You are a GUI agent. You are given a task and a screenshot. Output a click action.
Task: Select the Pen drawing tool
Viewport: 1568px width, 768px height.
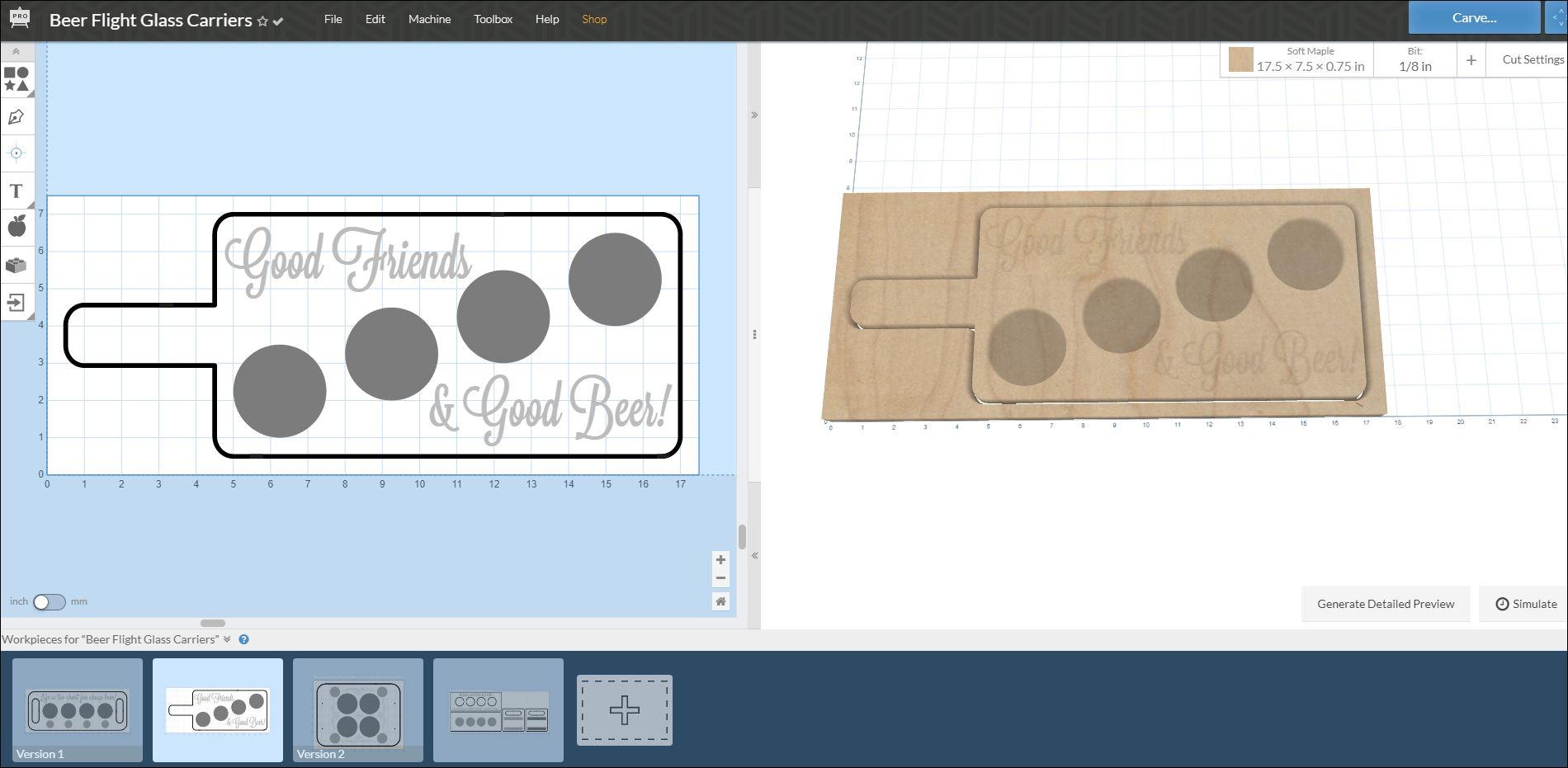coord(17,117)
